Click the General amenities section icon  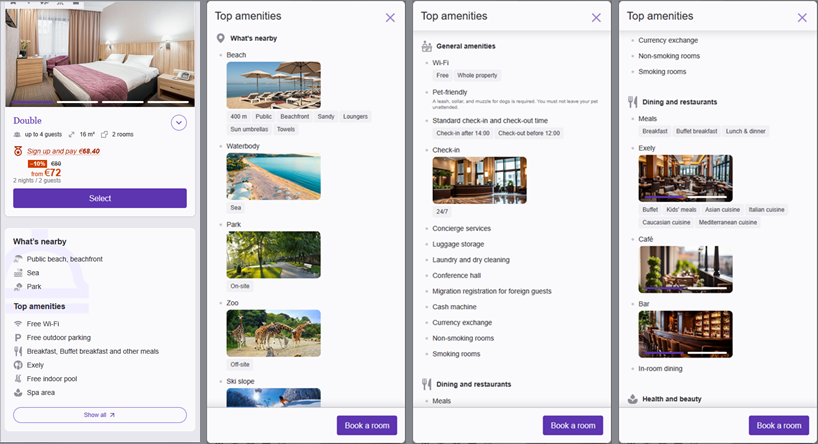coord(427,46)
